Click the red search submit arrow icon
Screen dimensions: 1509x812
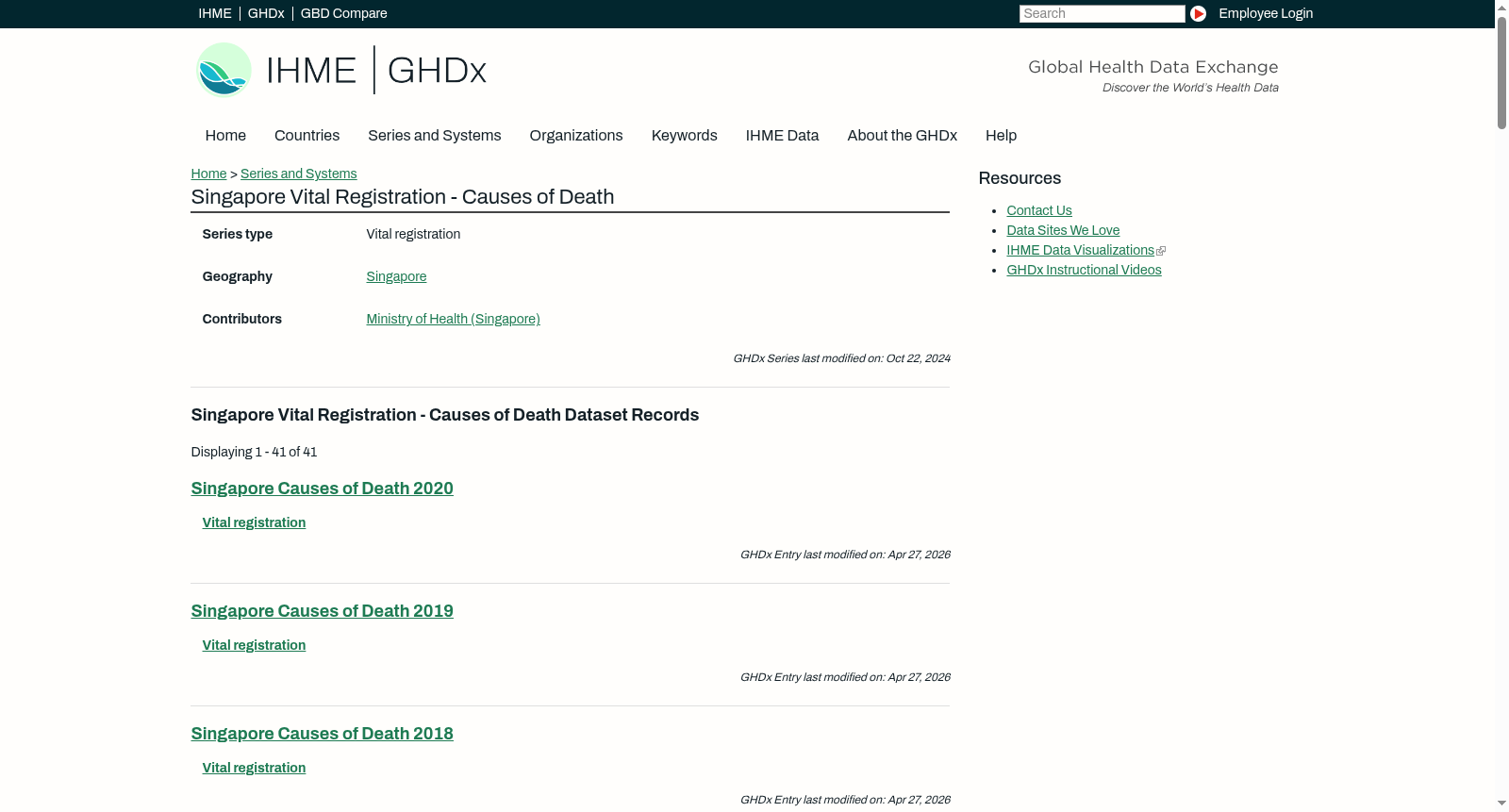(1198, 13)
